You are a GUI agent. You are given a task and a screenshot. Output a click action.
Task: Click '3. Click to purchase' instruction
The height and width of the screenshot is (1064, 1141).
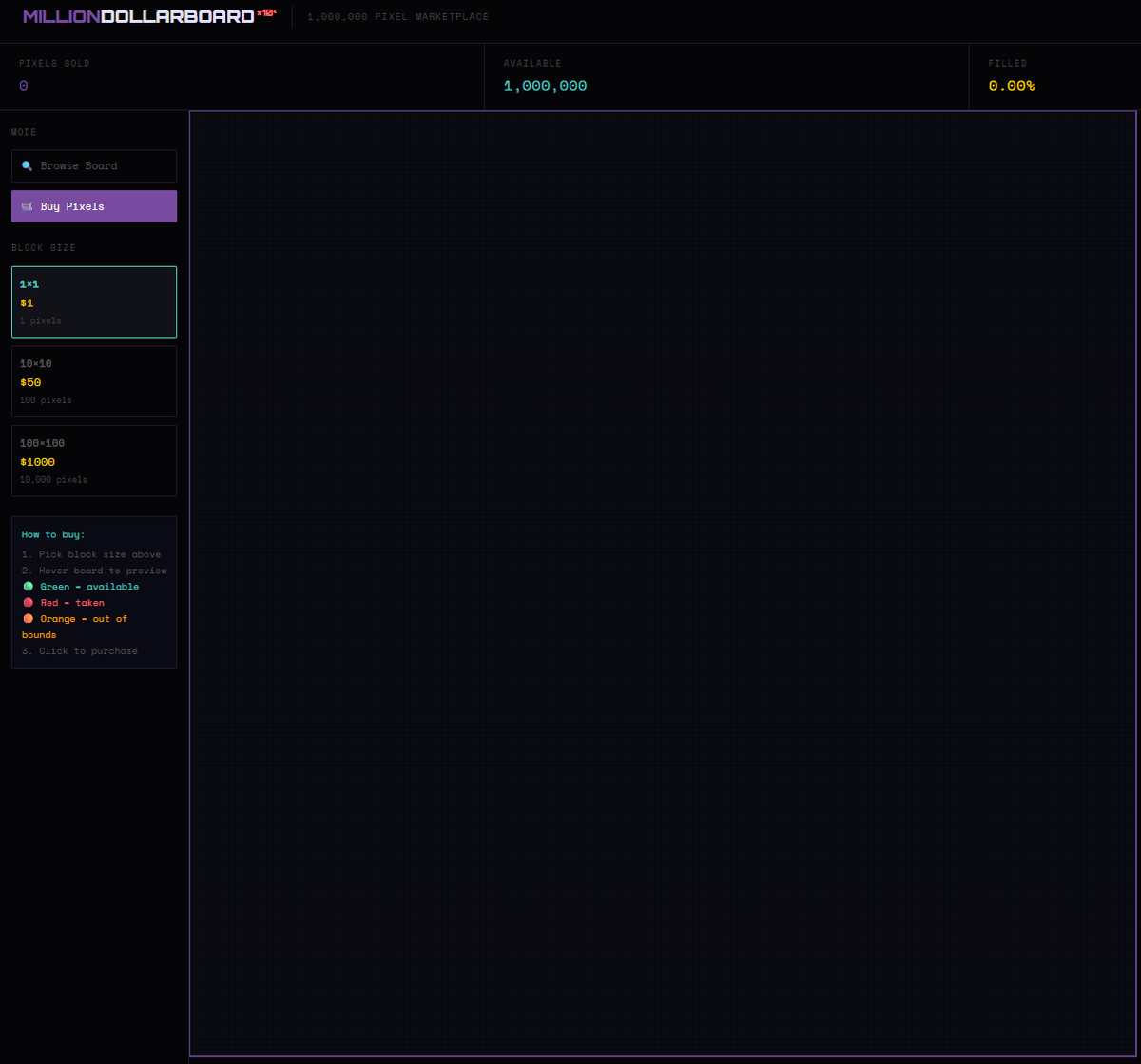click(80, 651)
